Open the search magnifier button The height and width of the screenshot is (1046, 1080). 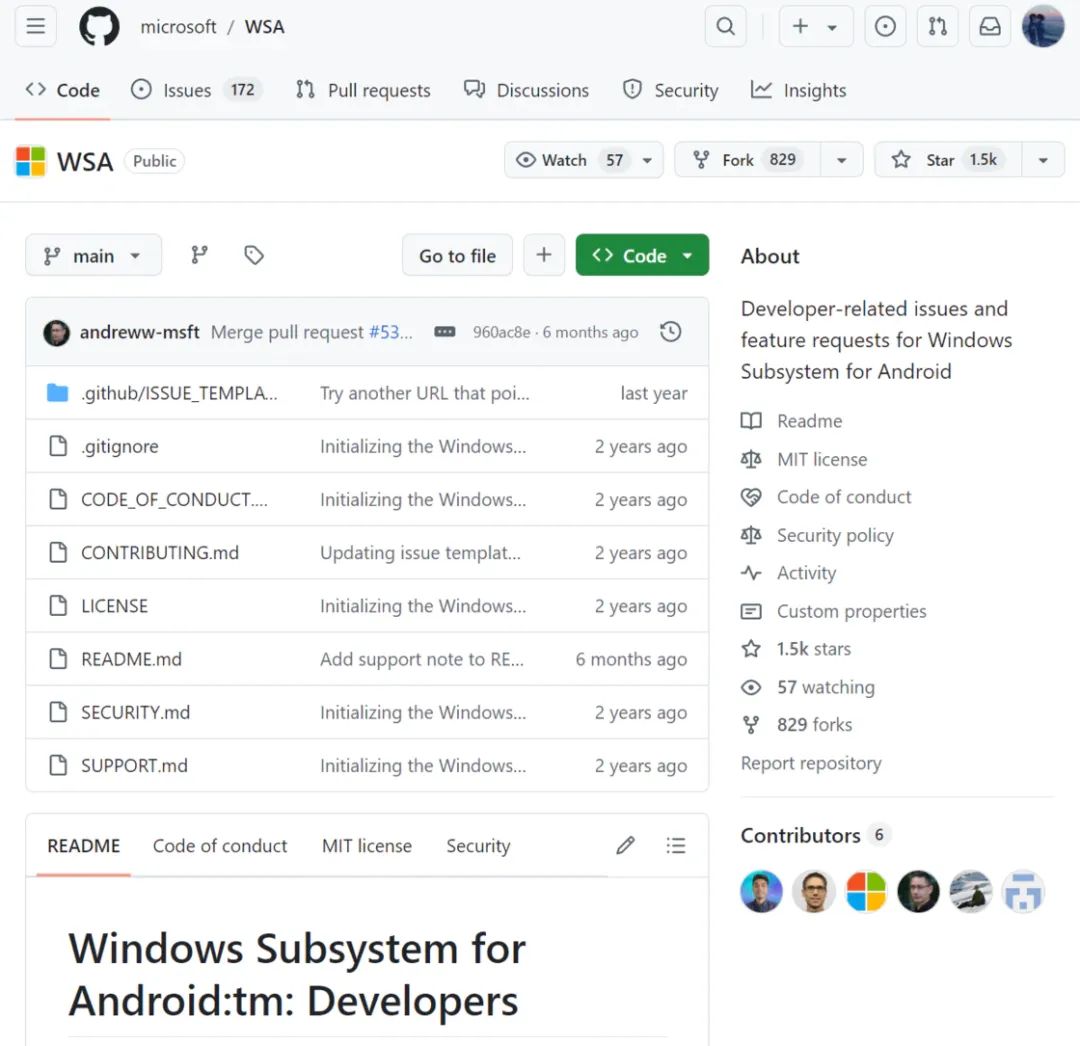[725, 26]
